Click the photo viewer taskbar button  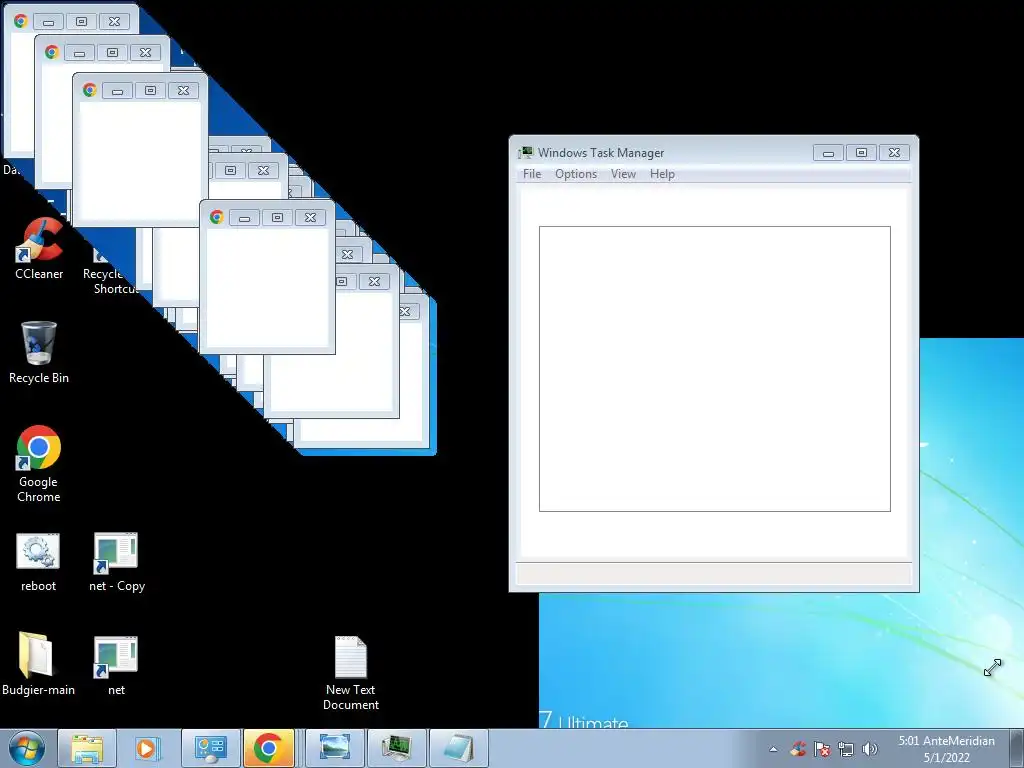tap(334, 748)
